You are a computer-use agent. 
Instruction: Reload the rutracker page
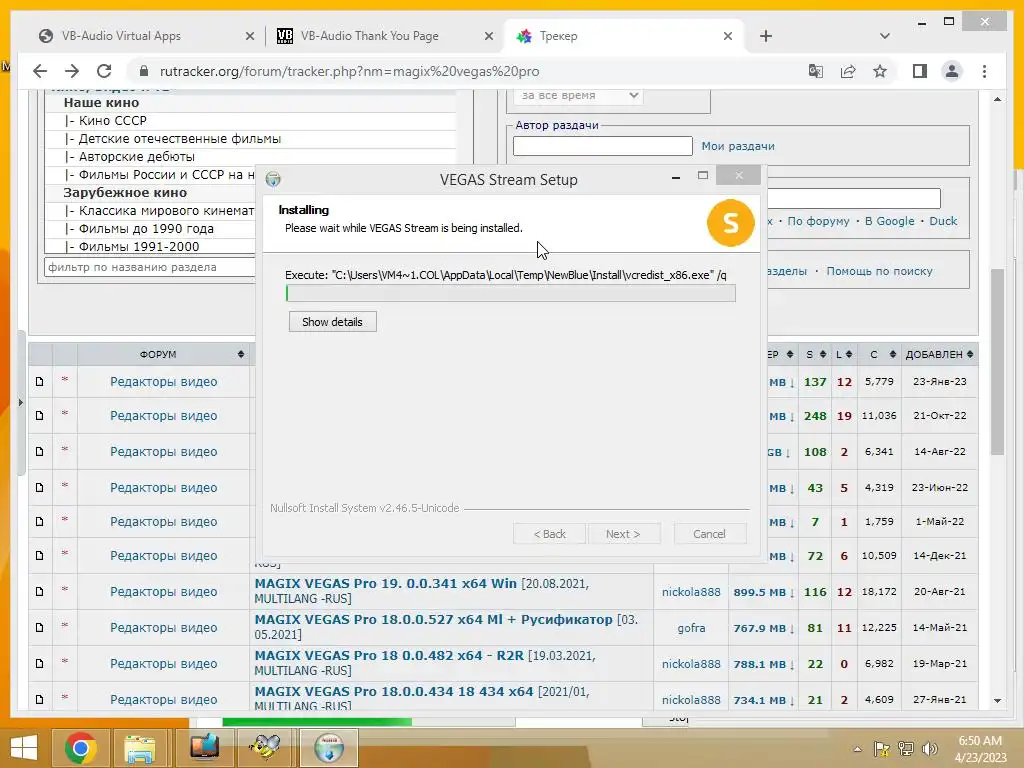(104, 71)
